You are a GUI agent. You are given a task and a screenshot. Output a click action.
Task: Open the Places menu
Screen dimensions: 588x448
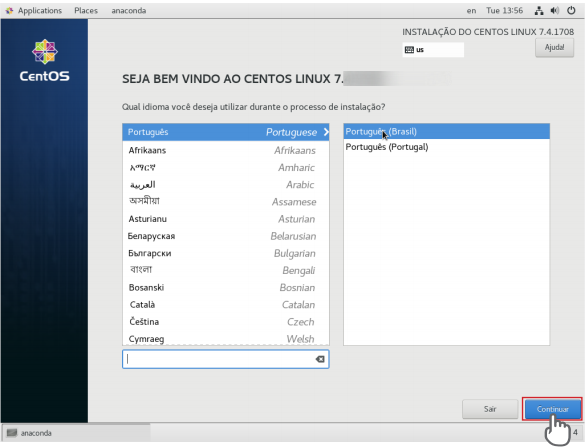(x=86, y=10)
